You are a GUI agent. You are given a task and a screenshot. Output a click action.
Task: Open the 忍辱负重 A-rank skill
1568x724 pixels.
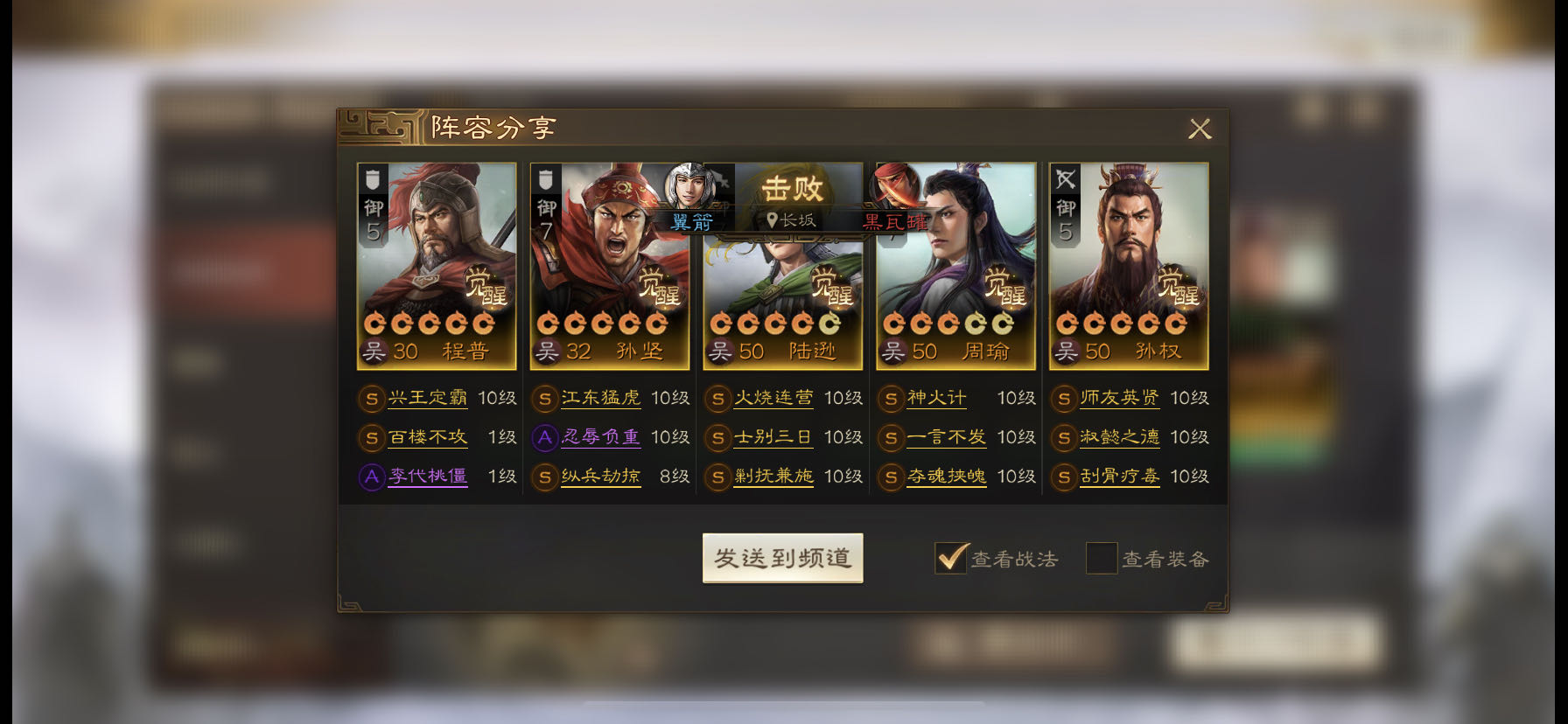[601, 437]
